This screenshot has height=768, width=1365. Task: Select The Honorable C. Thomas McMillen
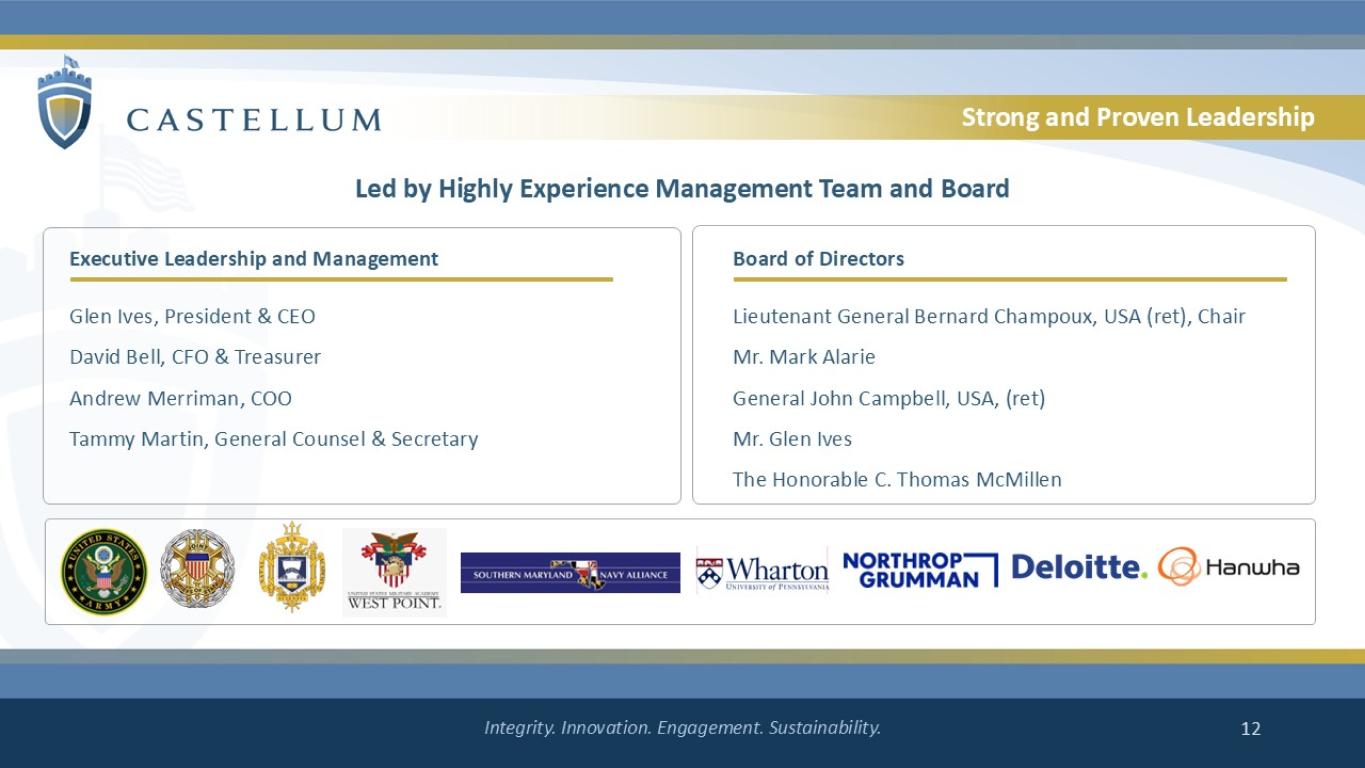tap(897, 480)
